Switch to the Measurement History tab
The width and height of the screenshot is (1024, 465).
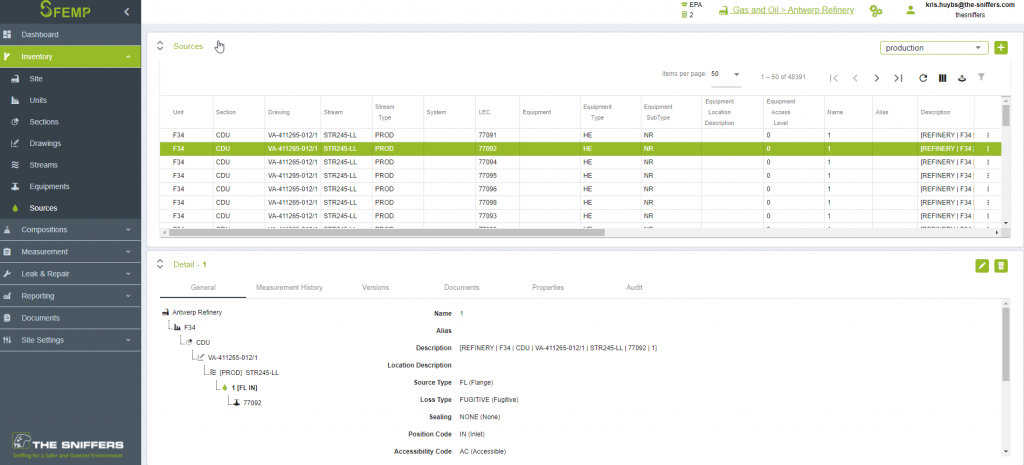(289, 287)
